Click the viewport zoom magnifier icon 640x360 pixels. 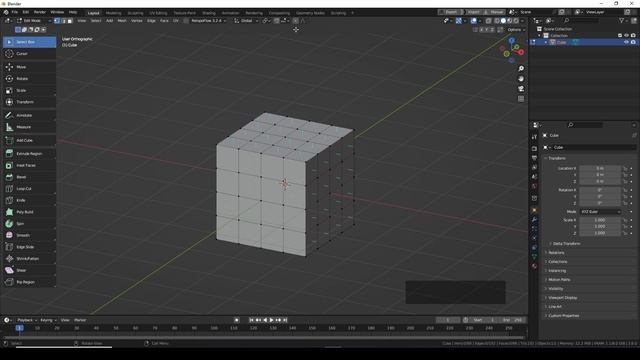pyautogui.click(x=521, y=69)
